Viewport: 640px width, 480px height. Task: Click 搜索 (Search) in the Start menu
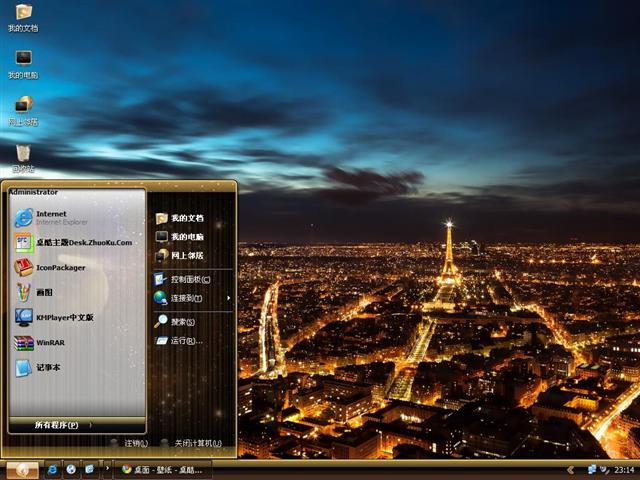tap(182, 322)
